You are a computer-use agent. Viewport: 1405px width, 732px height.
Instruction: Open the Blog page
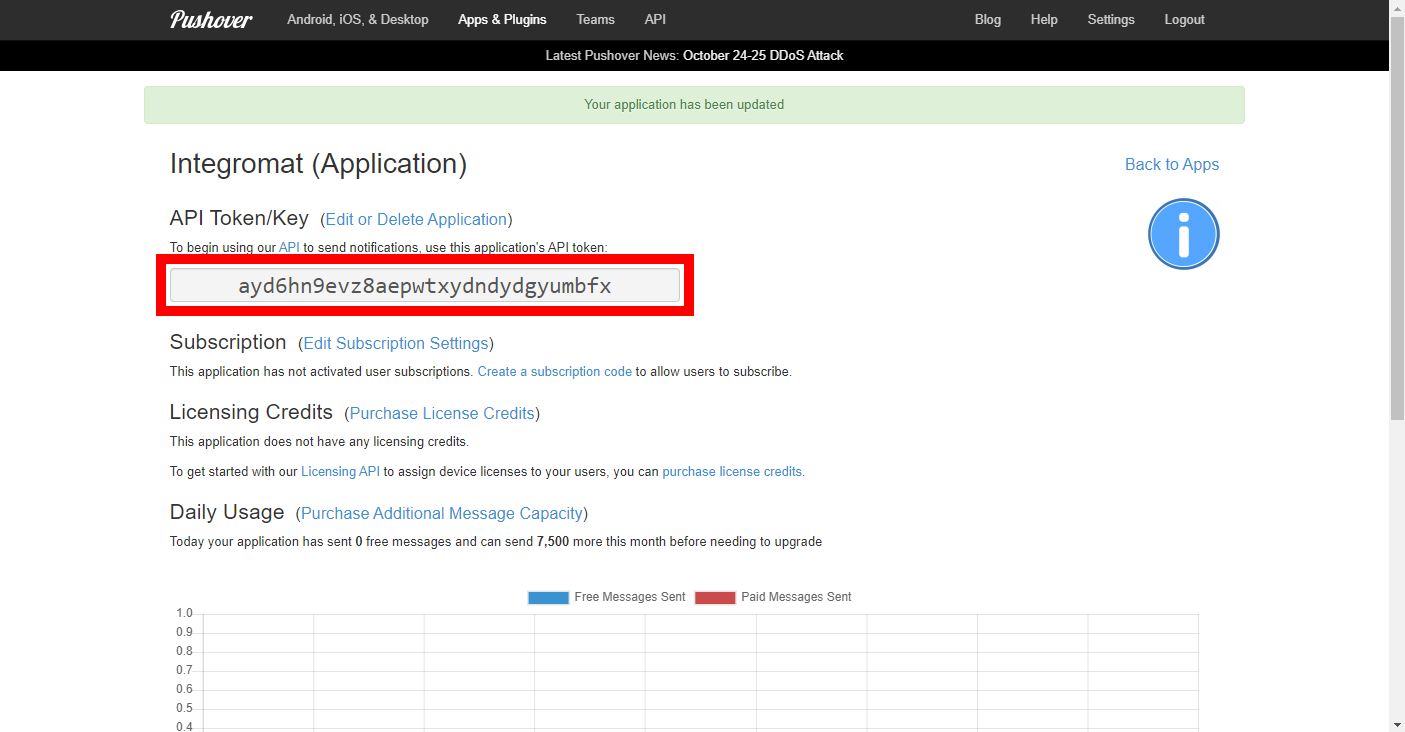pyautogui.click(x=988, y=19)
